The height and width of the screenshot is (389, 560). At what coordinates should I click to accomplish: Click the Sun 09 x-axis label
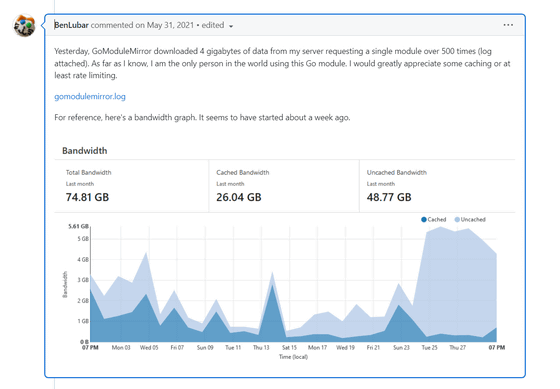click(x=205, y=348)
